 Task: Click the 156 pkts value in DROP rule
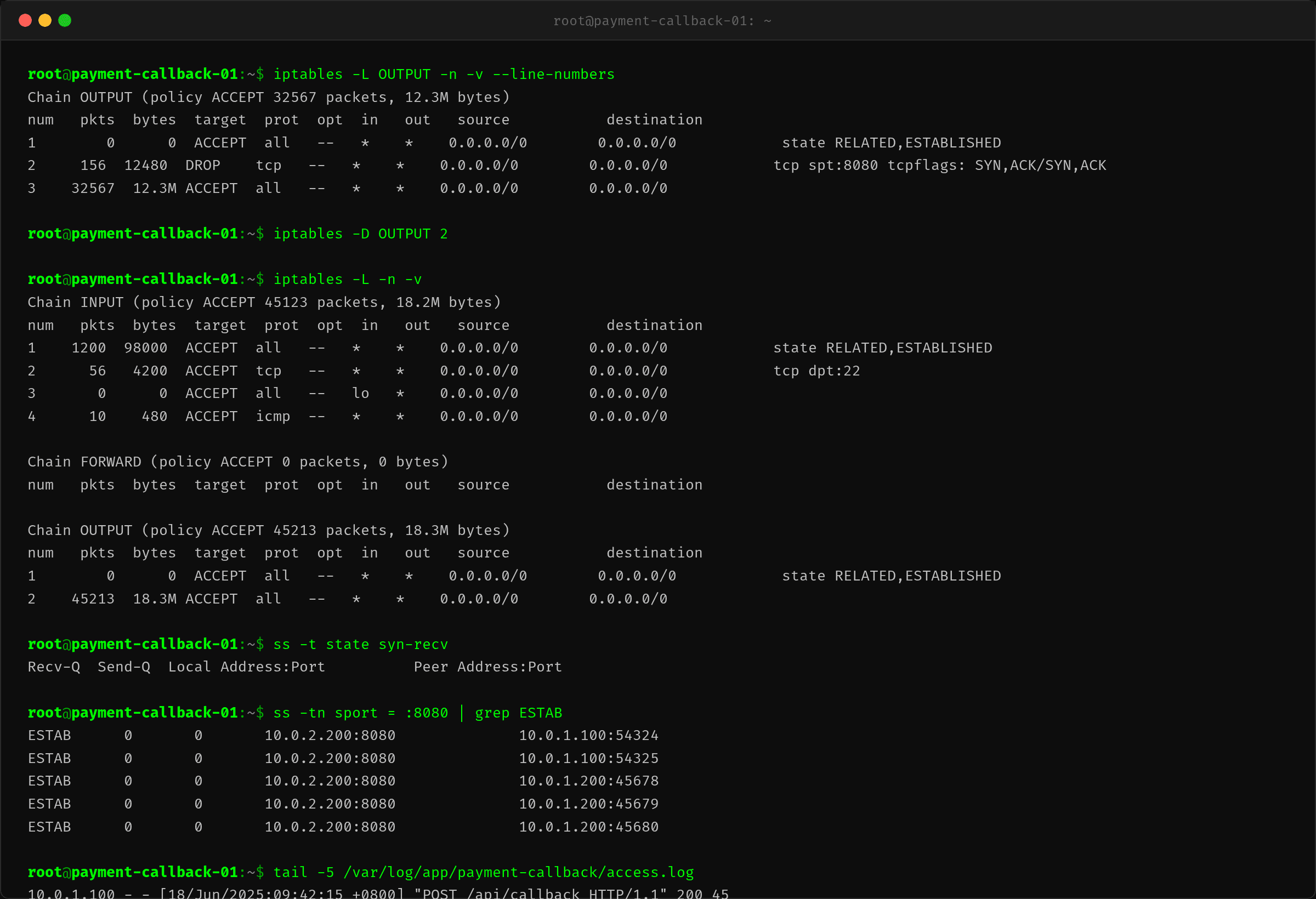point(93,166)
